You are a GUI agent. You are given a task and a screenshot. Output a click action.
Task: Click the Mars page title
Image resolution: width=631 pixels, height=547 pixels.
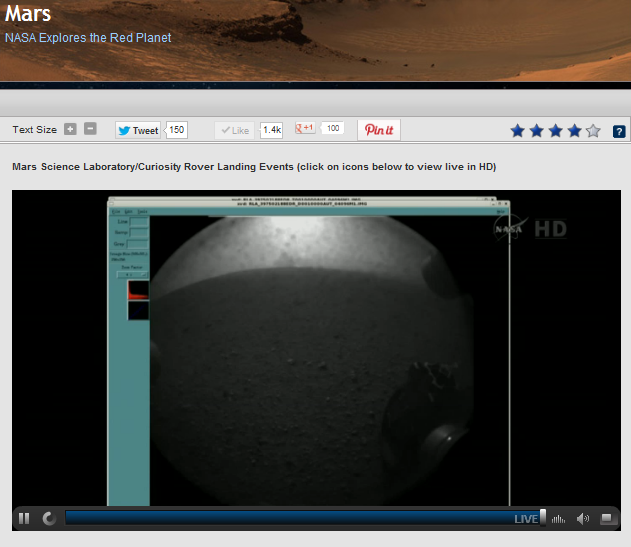click(28, 15)
